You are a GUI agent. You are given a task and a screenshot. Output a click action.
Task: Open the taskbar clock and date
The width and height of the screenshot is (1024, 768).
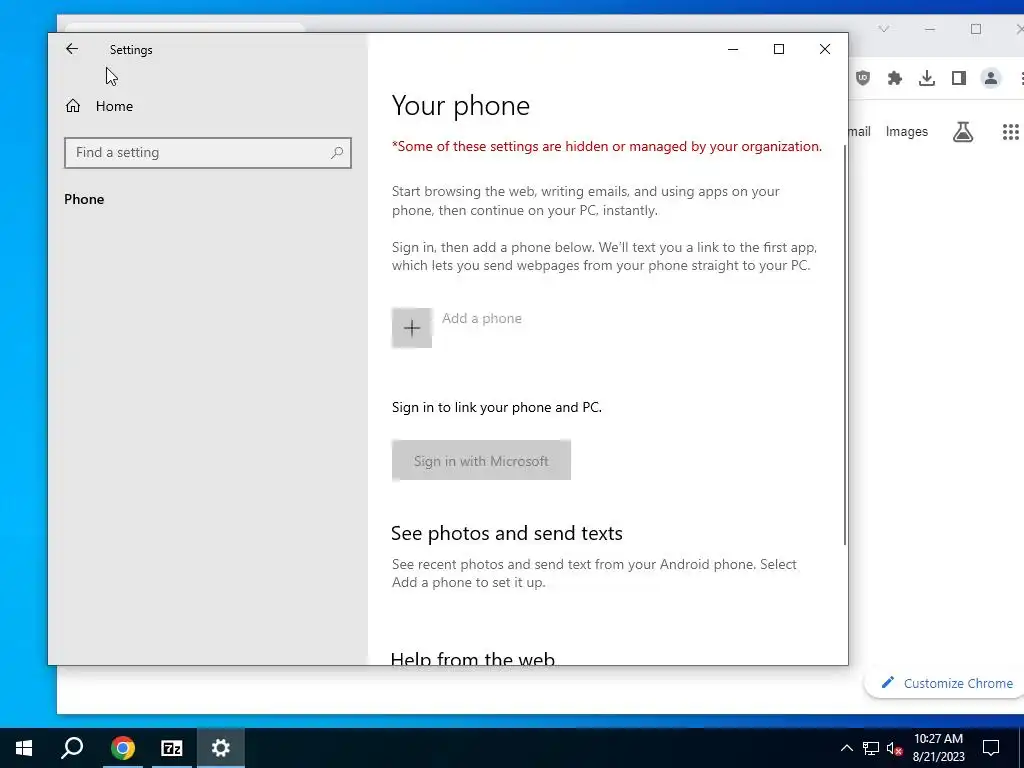(938, 748)
